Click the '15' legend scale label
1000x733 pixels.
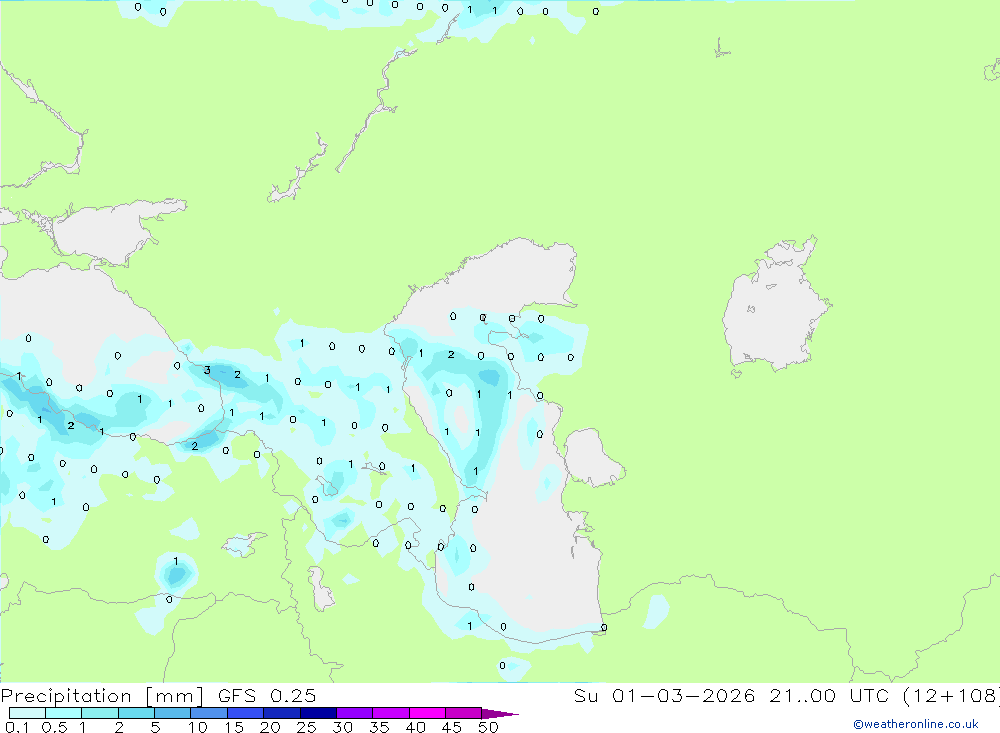click(x=234, y=727)
